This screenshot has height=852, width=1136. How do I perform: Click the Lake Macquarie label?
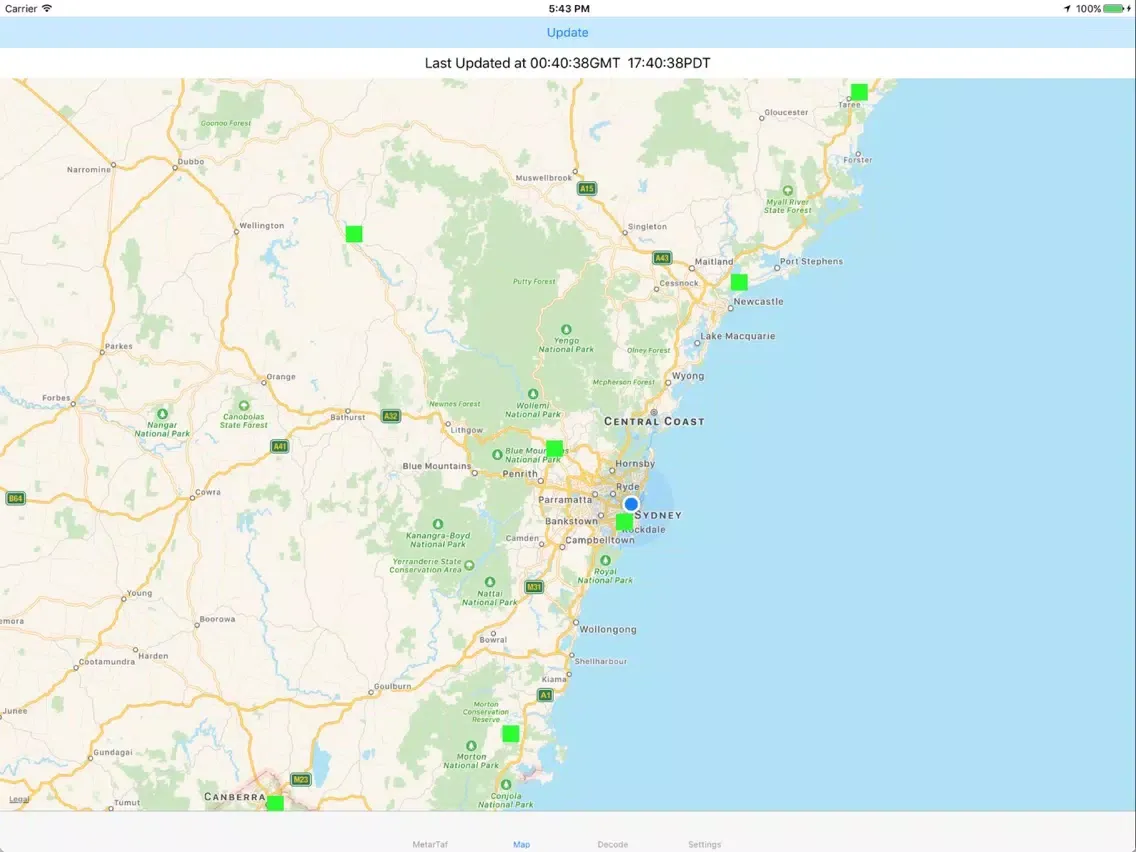(738, 336)
